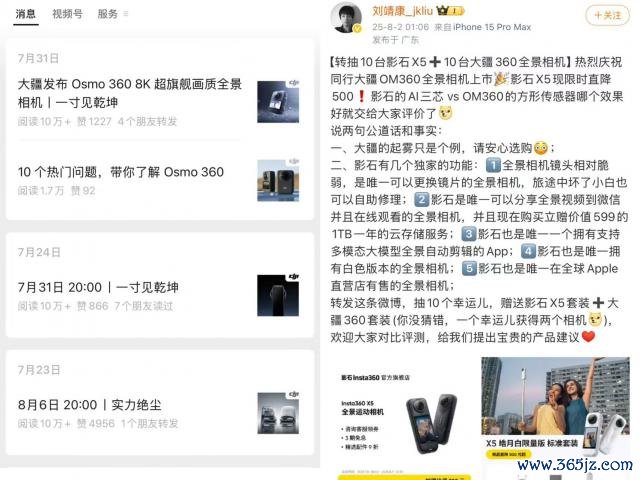Viewport: 640px width, 480px height.
Task: Follow the user with +关注 button
Action: 608,16
